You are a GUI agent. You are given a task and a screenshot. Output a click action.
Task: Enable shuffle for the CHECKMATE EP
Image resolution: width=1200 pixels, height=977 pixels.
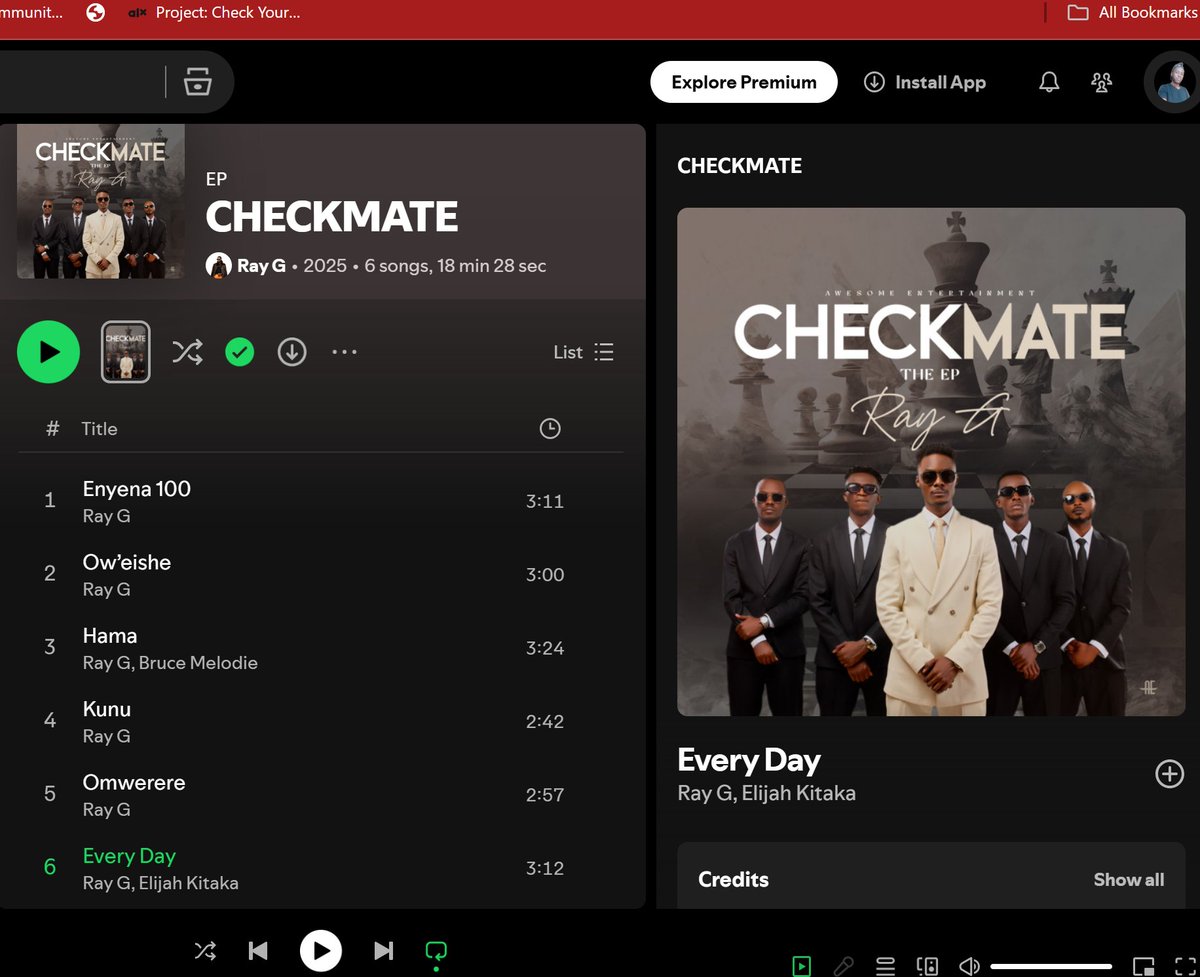(x=187, y=352)
